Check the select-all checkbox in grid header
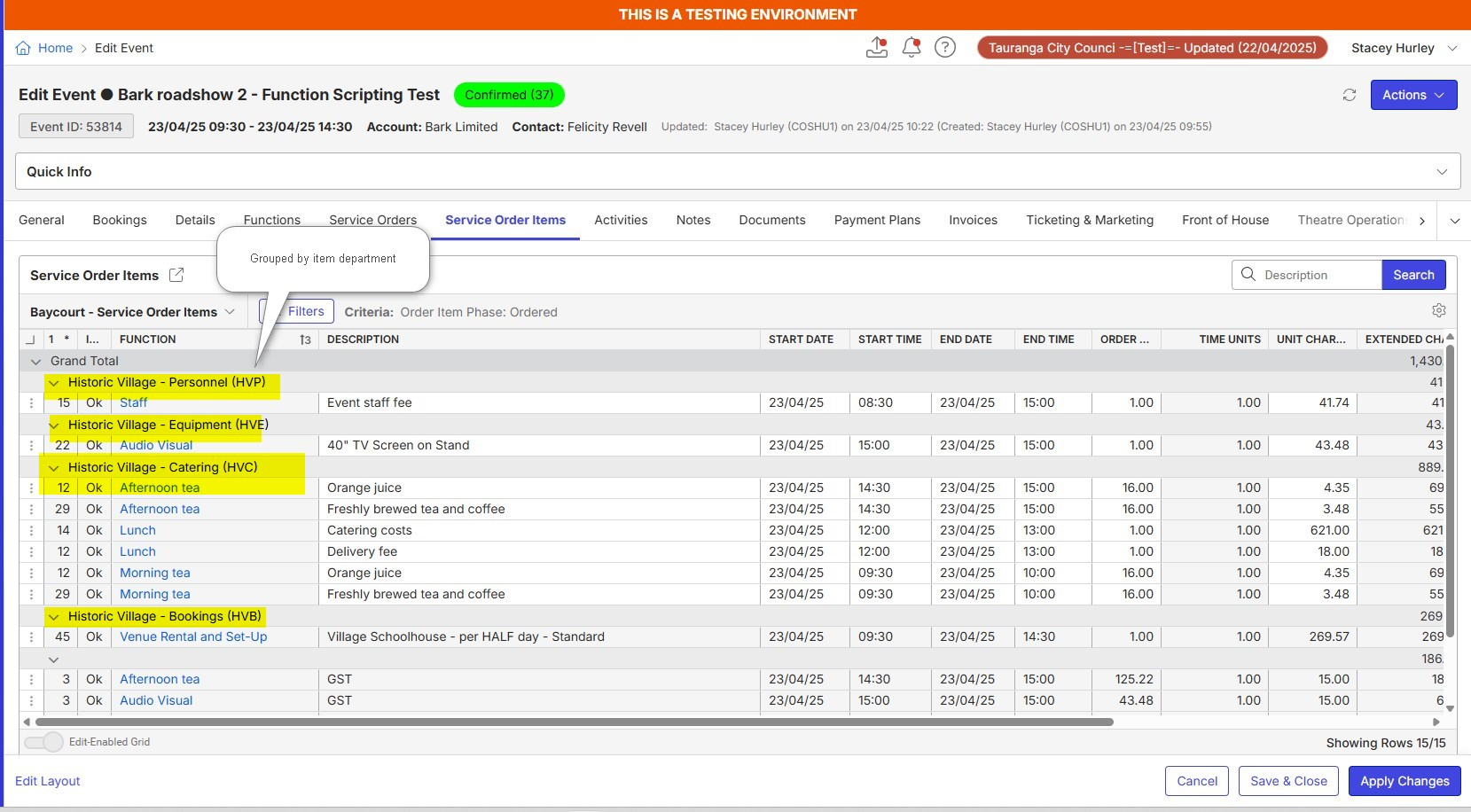The image size is (1471, 812). click(x=30, y=340)
